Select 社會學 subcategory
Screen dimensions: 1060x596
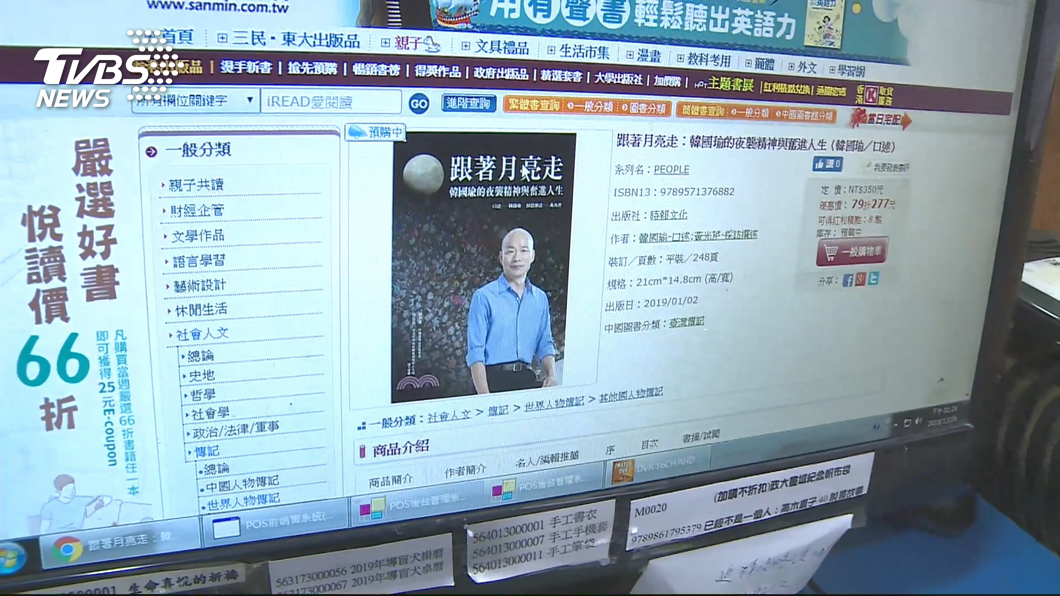coord(210,413)
